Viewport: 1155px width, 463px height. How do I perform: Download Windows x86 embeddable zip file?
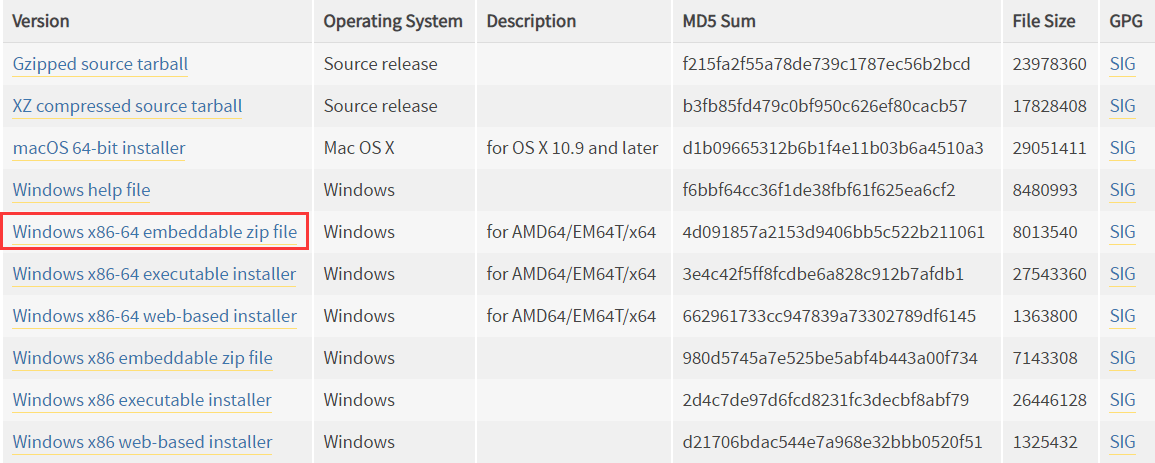click(x=142, y=358)
